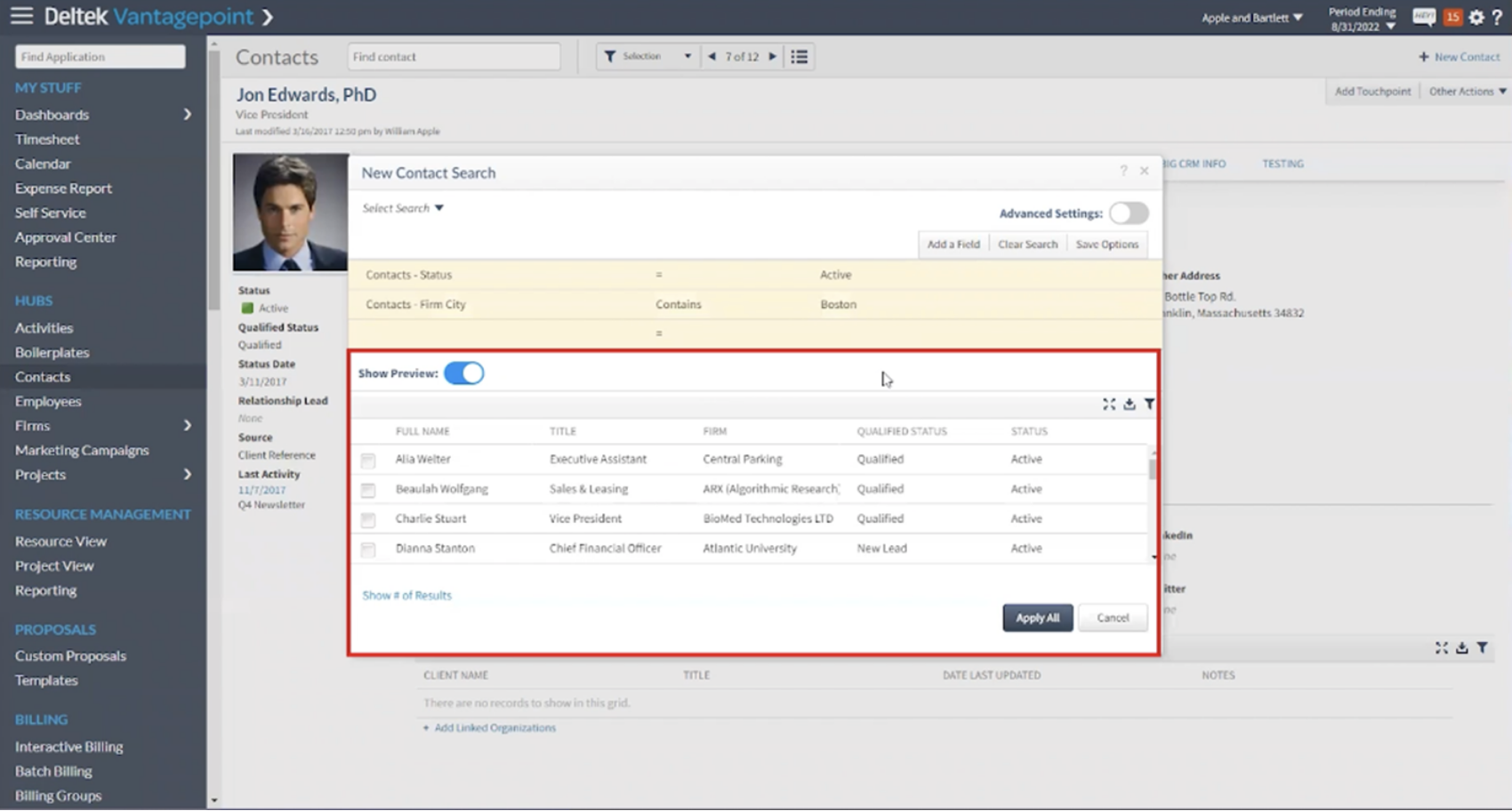Expand the Projects submenu arrow

187,475
